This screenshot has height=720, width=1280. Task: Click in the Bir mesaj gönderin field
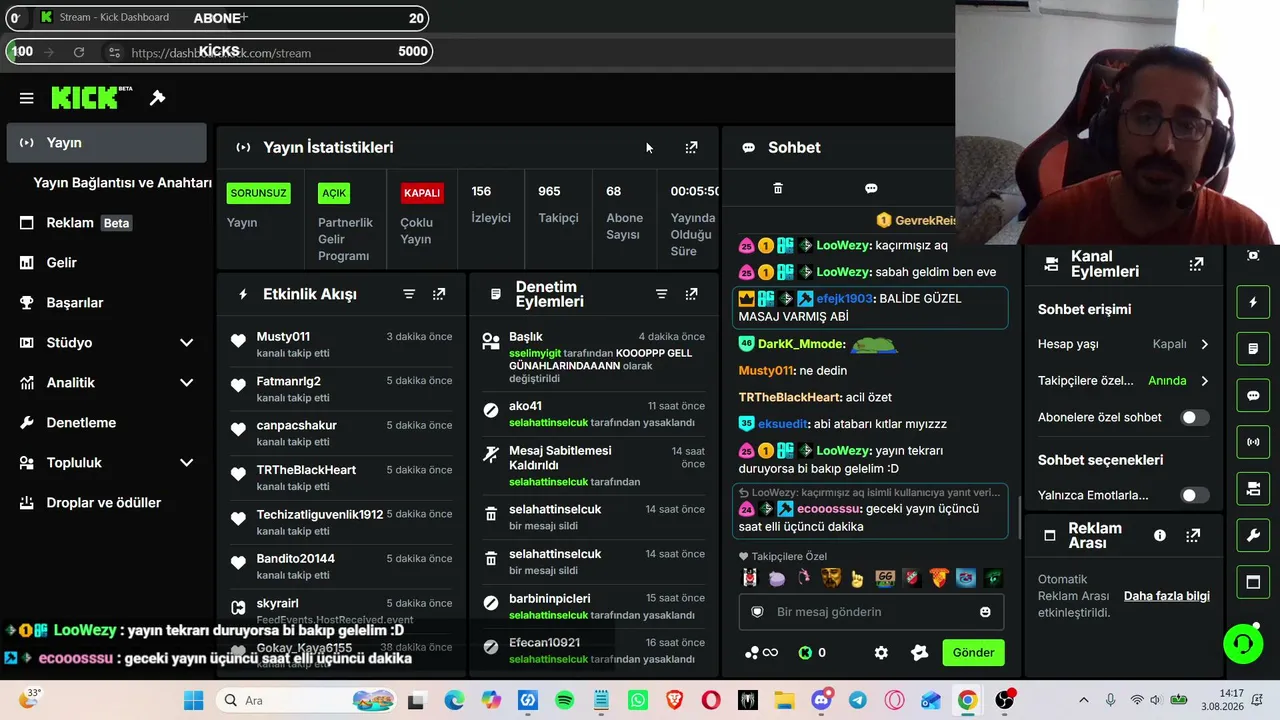pyautogui.click(x=871, y=612)
